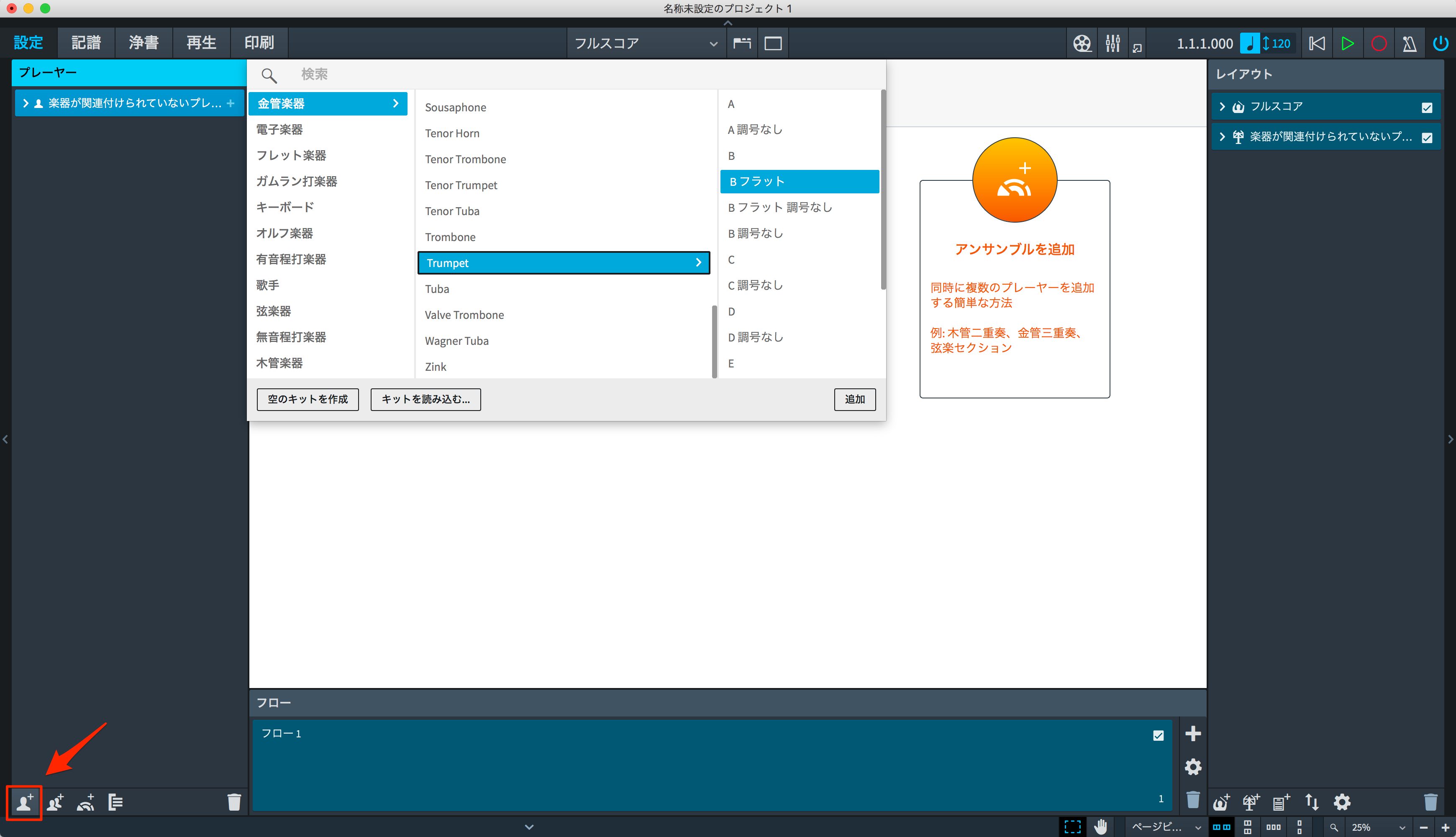Toggle the metronome click
This screenshot has height=837, width=1456.
click(1409, 43)
